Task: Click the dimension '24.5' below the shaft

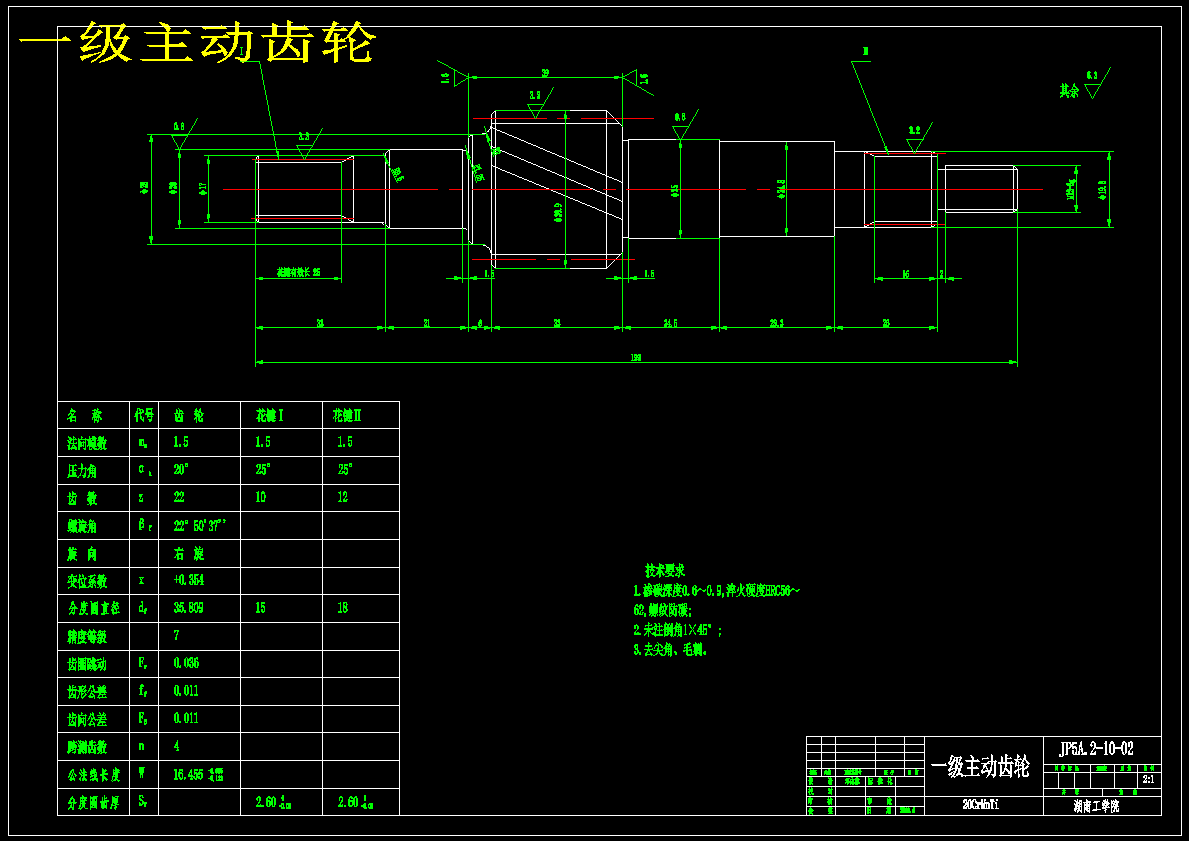Action: (670, 323)
